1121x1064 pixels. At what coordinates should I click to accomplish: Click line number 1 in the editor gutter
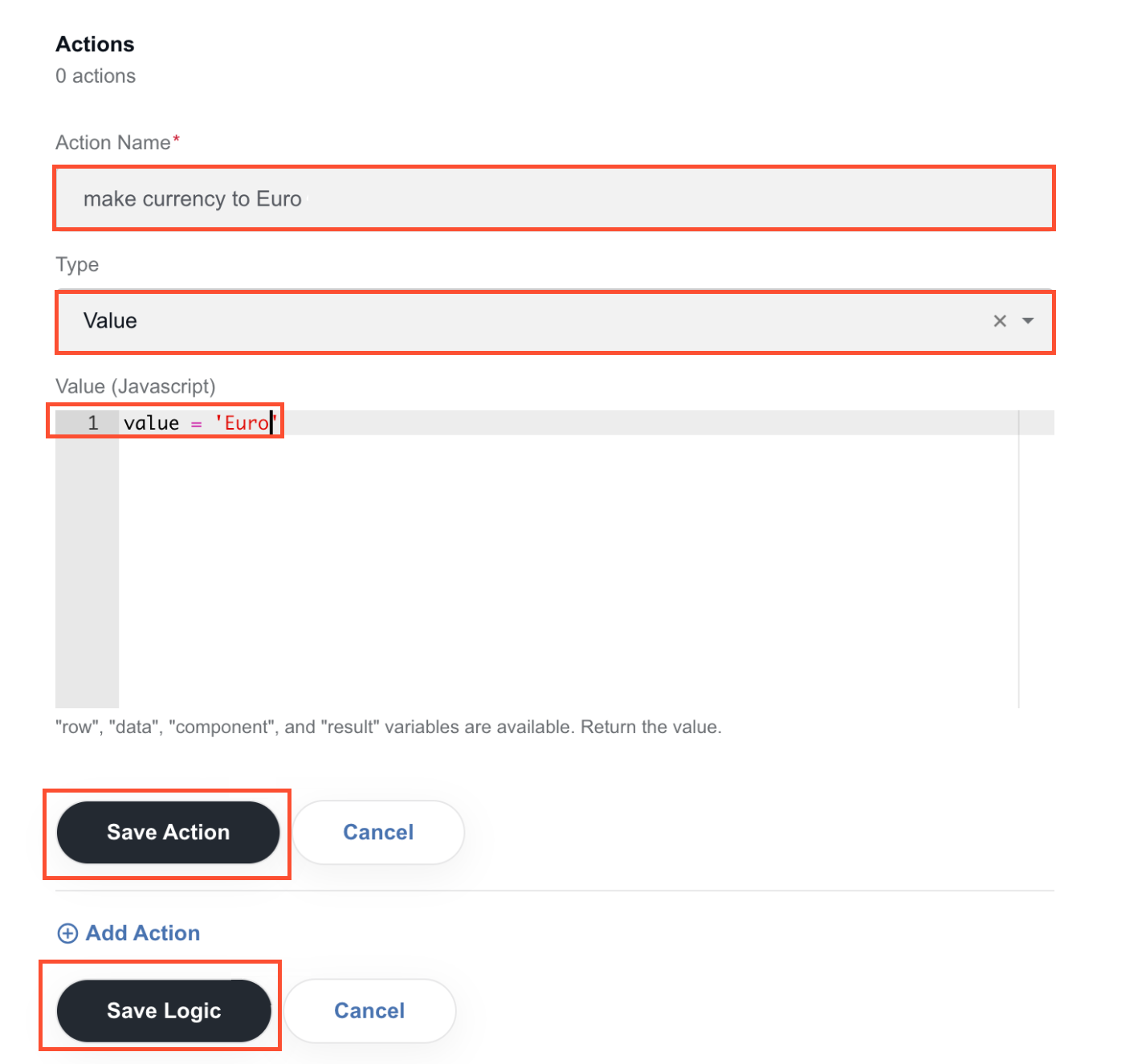(x=93, y=423)
